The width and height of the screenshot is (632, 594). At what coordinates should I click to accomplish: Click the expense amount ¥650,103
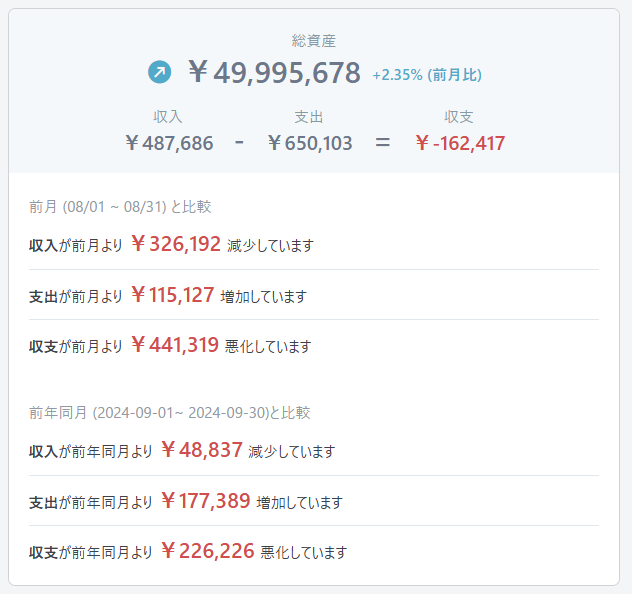[x=310, y=143]
